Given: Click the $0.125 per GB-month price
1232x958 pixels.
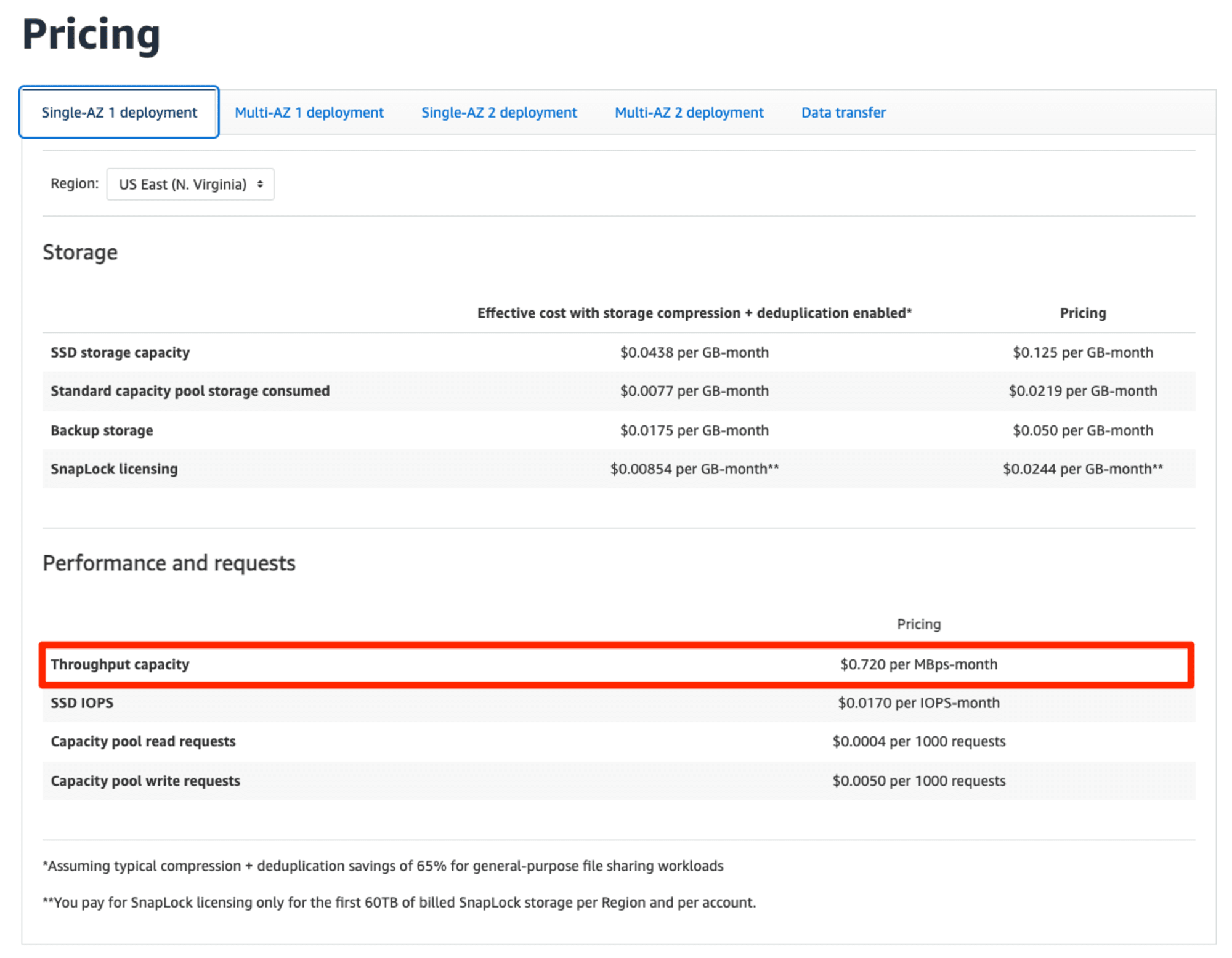Looking at the screenshot, I should point(1083,353).
